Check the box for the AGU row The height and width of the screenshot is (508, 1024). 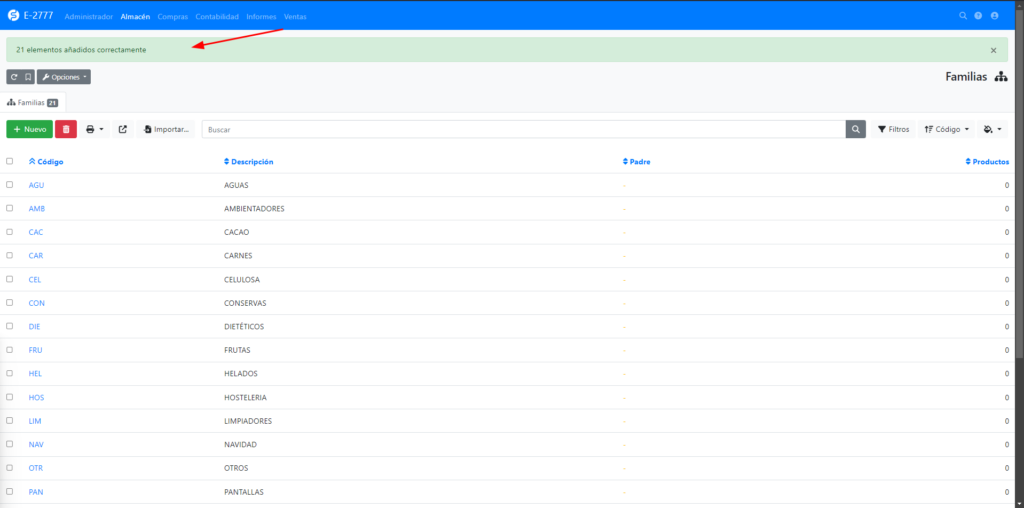click(10, 185)
